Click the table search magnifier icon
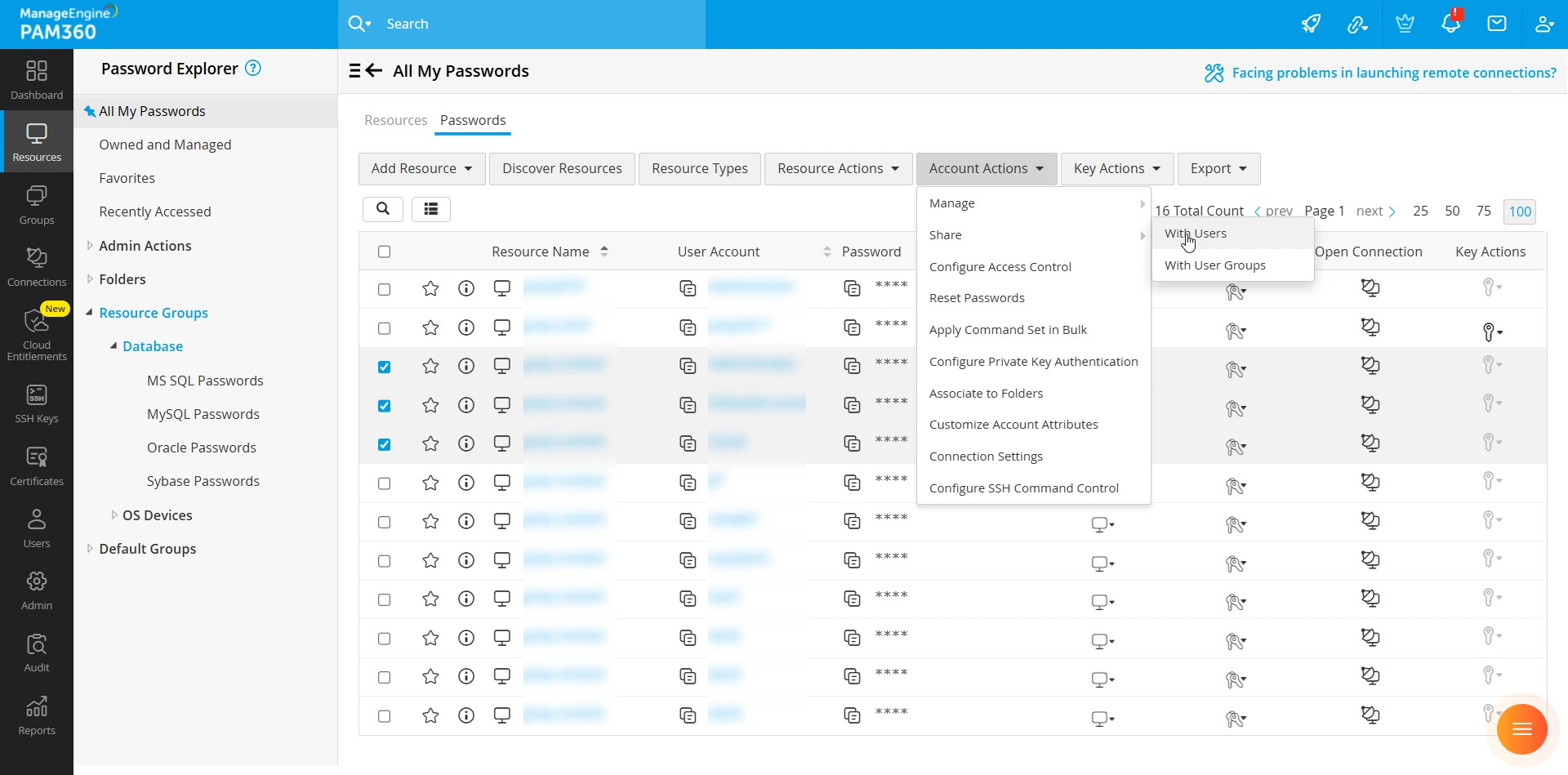Screen dimensions: 1568x775 click(383, 209)
